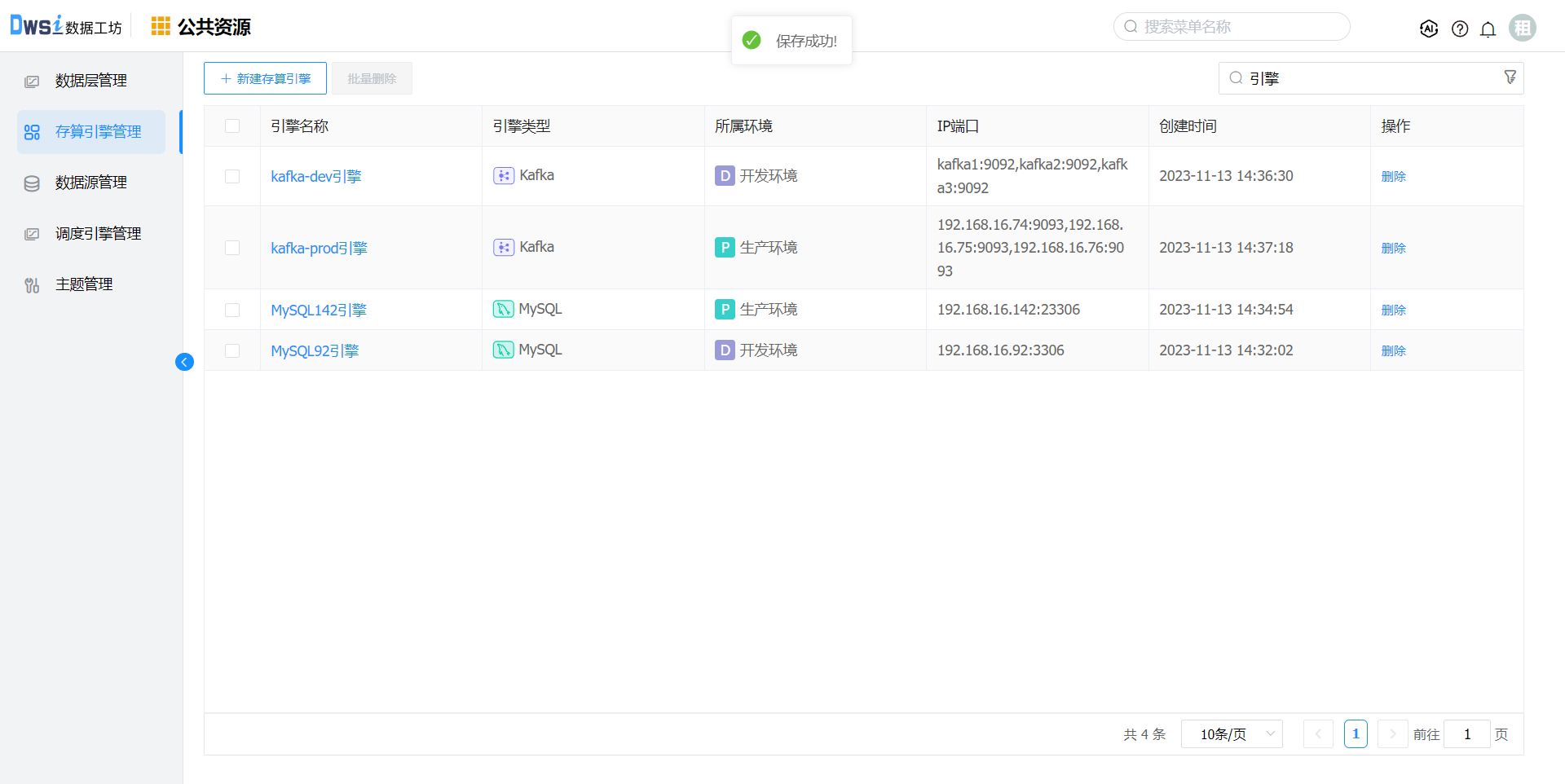Open 数据源管理 in the sidebar
Image resolution: width=1565 pixels, height=784 pixels.
click(x=90, y=183)
